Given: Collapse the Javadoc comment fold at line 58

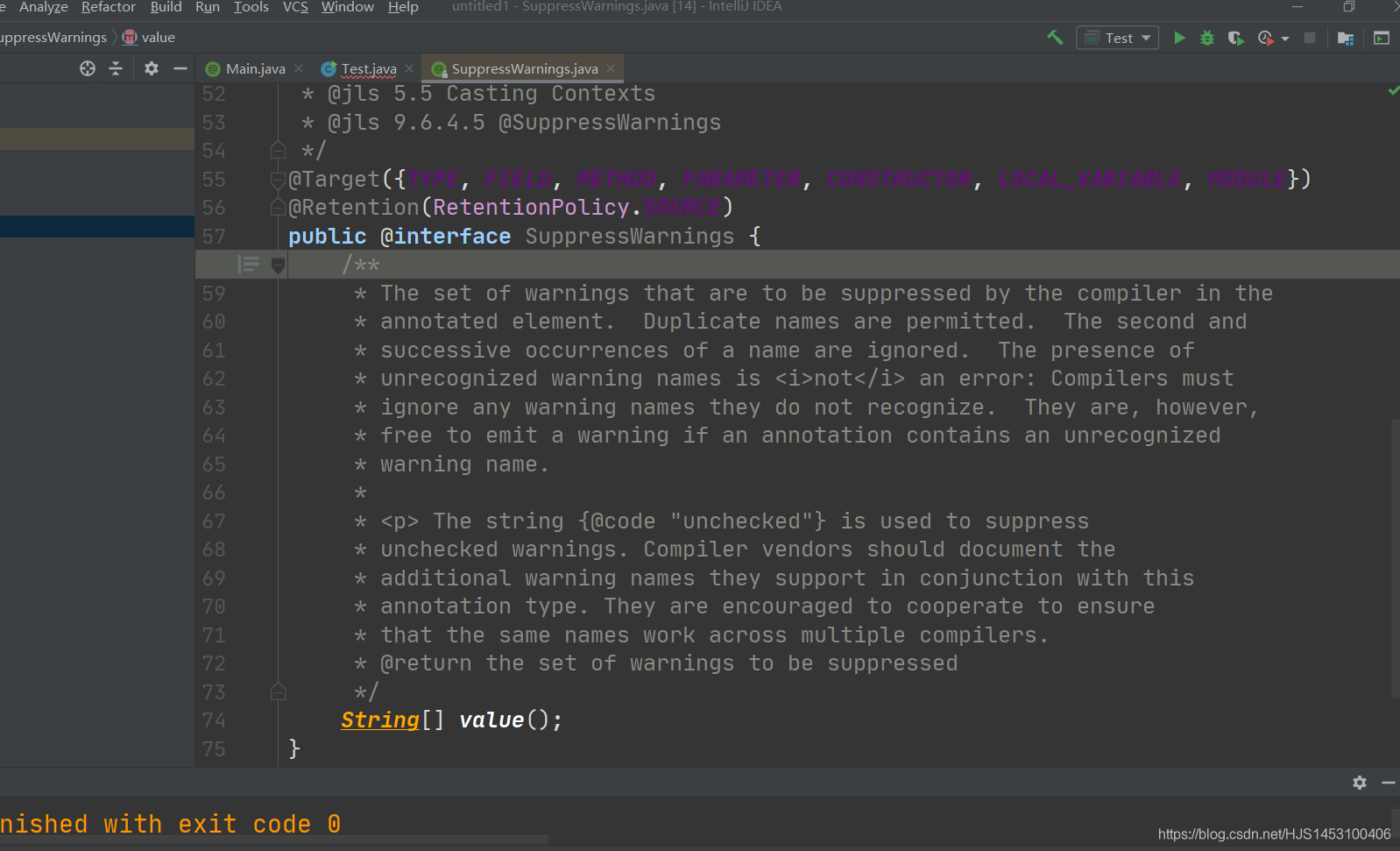Looking at the screenshot, I should pyautogui.click(x=279, y=265).
